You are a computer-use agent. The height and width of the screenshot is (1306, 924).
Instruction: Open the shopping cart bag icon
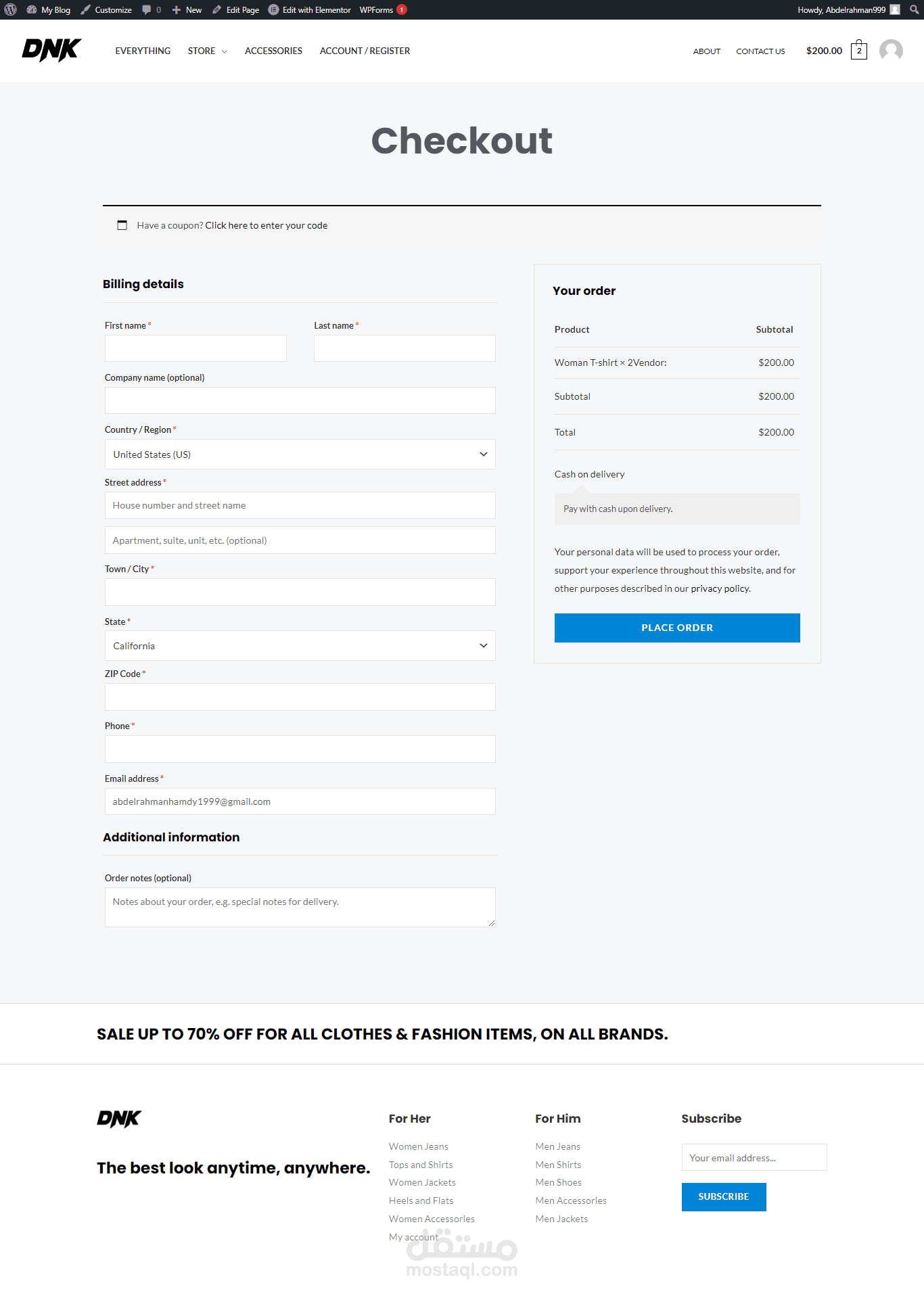pos(858,50)
